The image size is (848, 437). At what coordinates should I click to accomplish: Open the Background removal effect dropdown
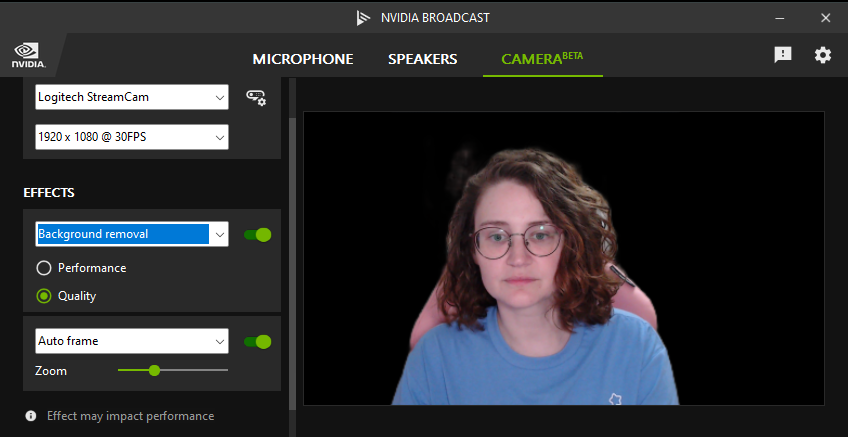pos(132,234)
